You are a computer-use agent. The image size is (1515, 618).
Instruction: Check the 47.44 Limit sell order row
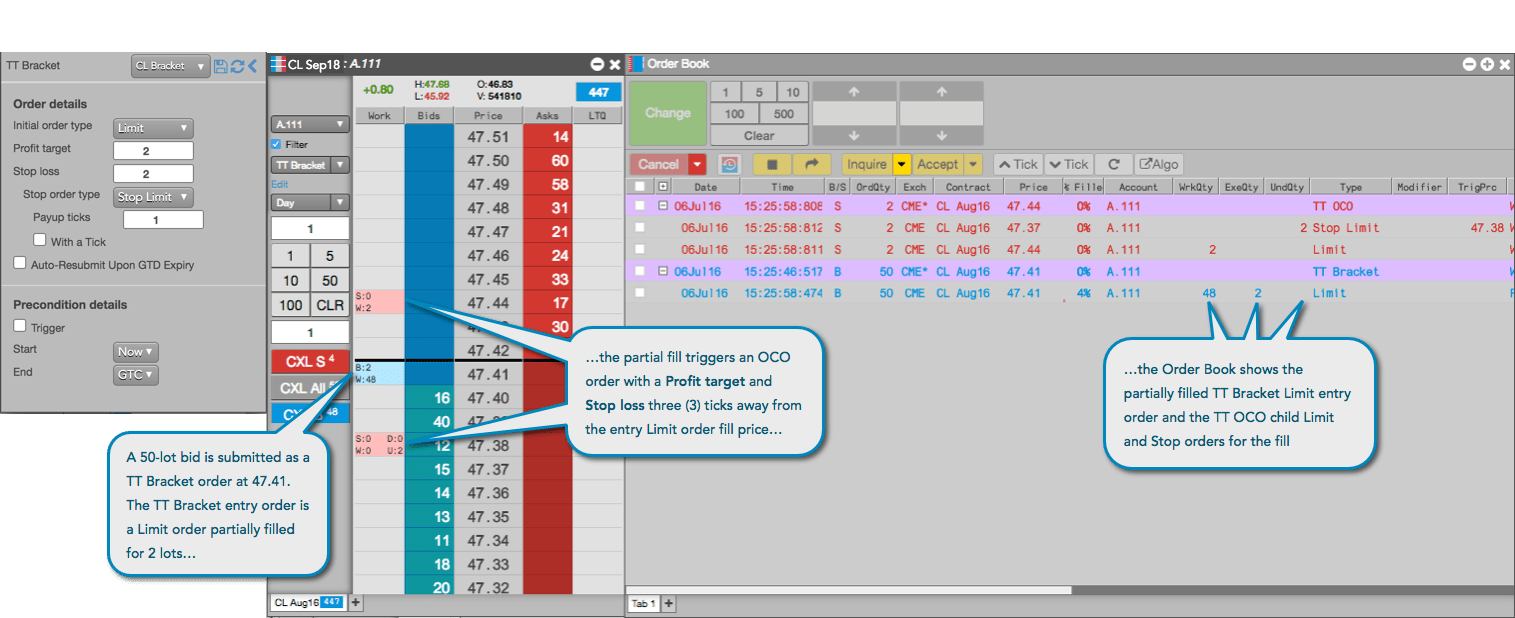[x=640, y=250]
